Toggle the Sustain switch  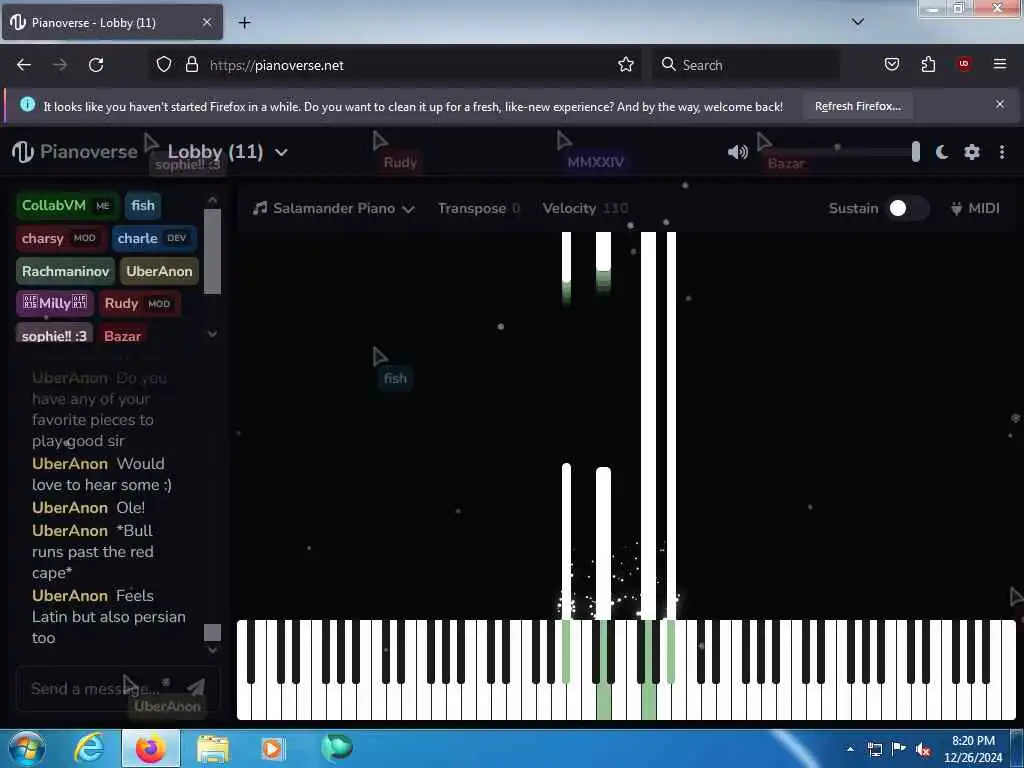click(906, 208)
